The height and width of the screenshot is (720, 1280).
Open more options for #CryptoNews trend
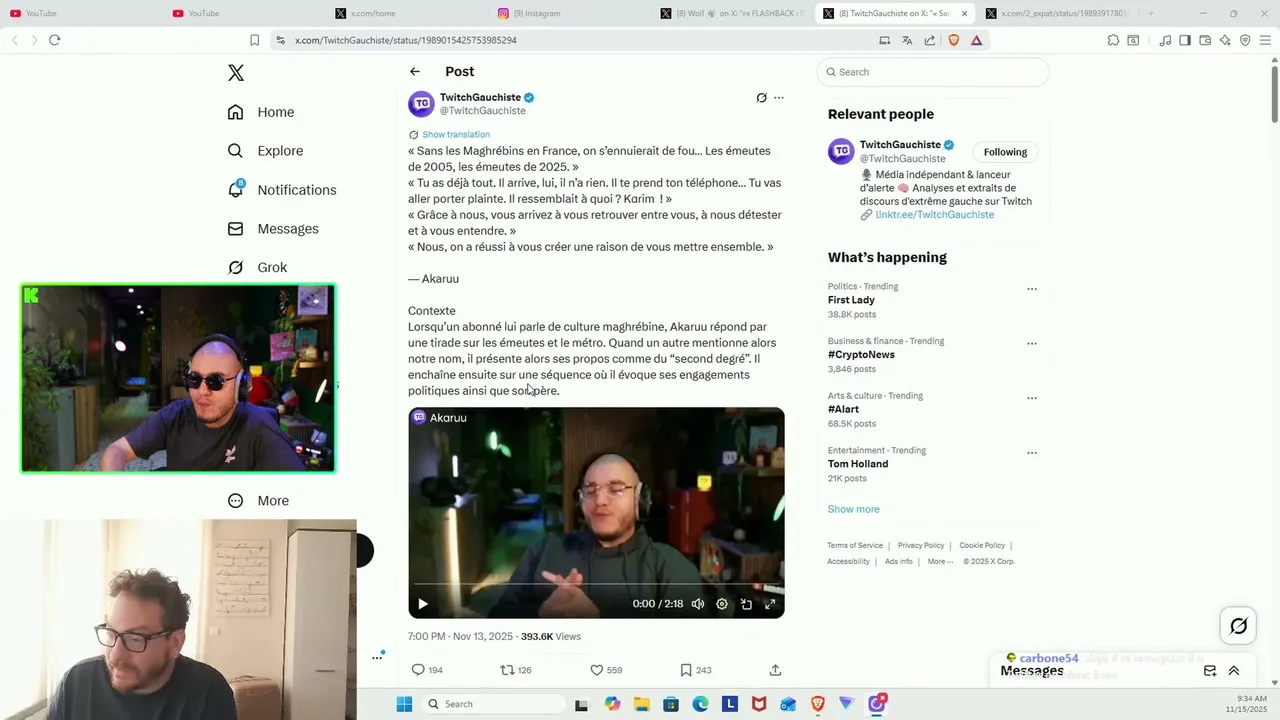(1032, 343)
